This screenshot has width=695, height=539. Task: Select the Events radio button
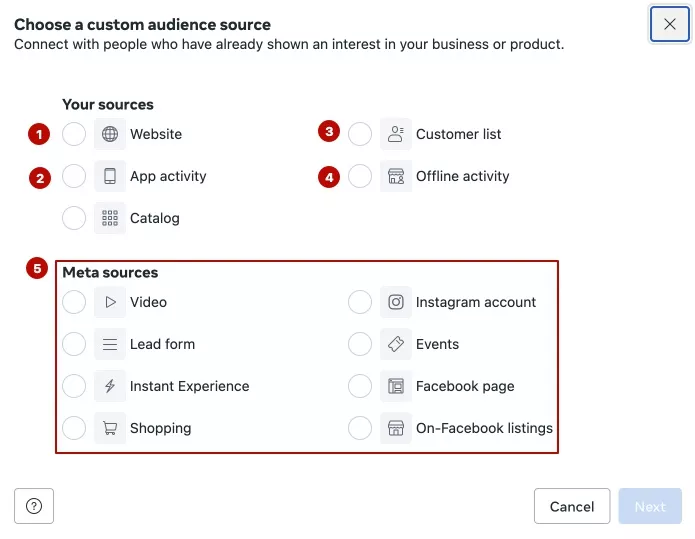pyautogui.click(x=360, y=344)
